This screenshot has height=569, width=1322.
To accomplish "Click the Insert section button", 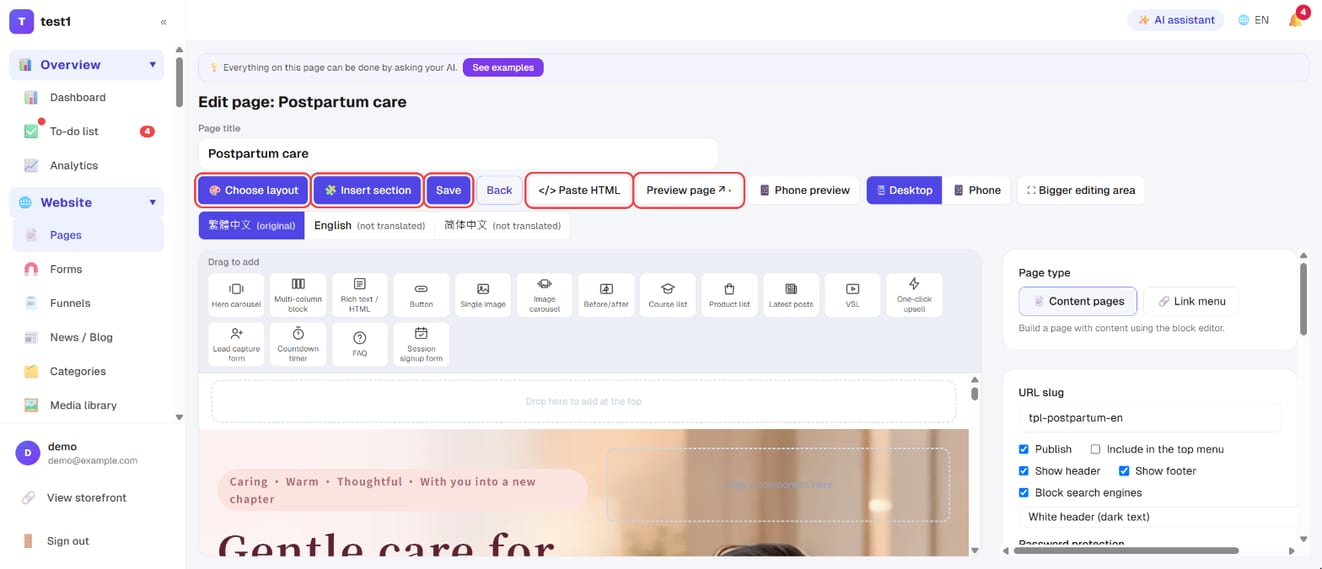I will tap(367, 190).
